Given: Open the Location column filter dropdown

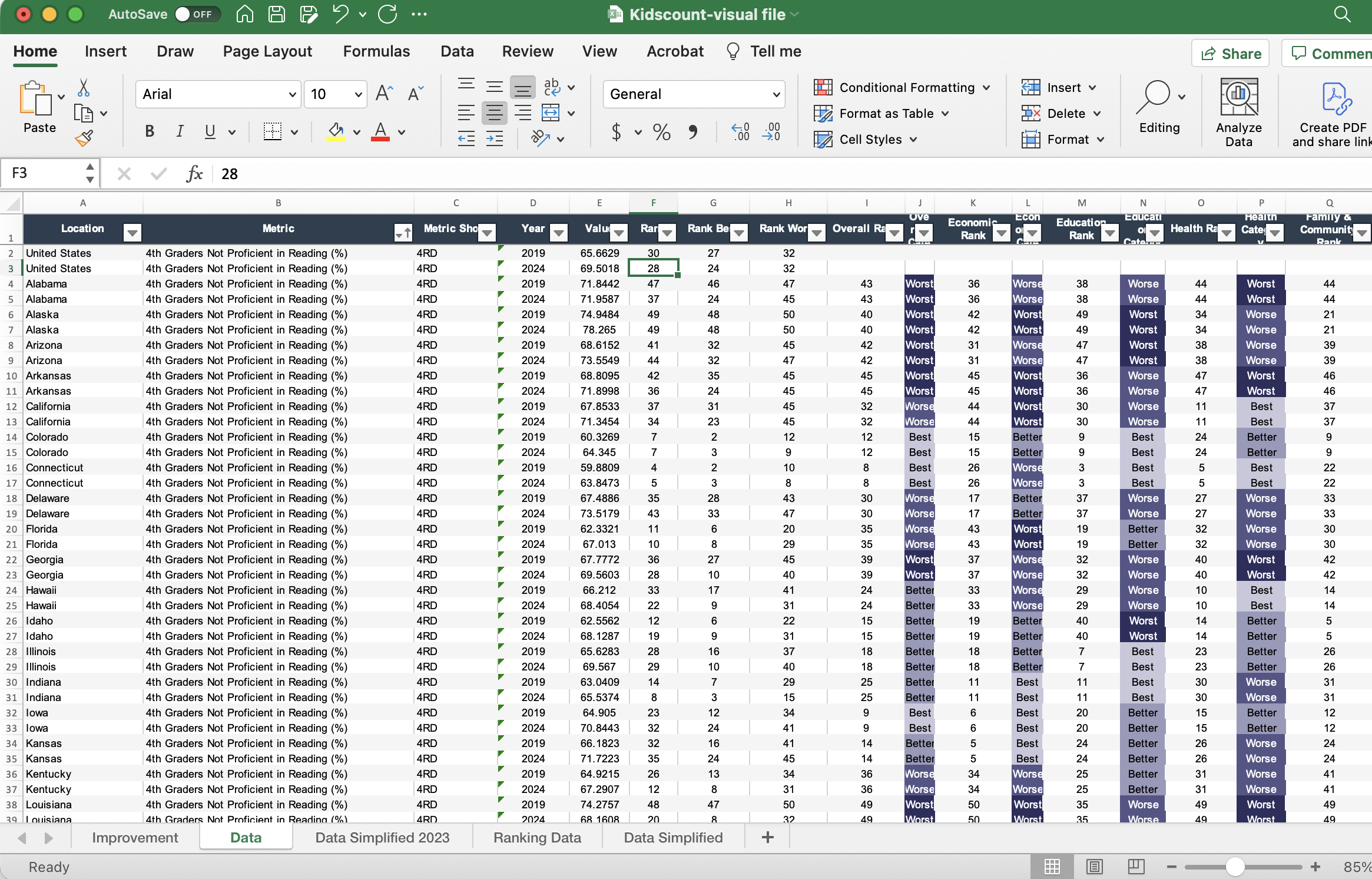Looking at the screenshot, I should 132,233.
